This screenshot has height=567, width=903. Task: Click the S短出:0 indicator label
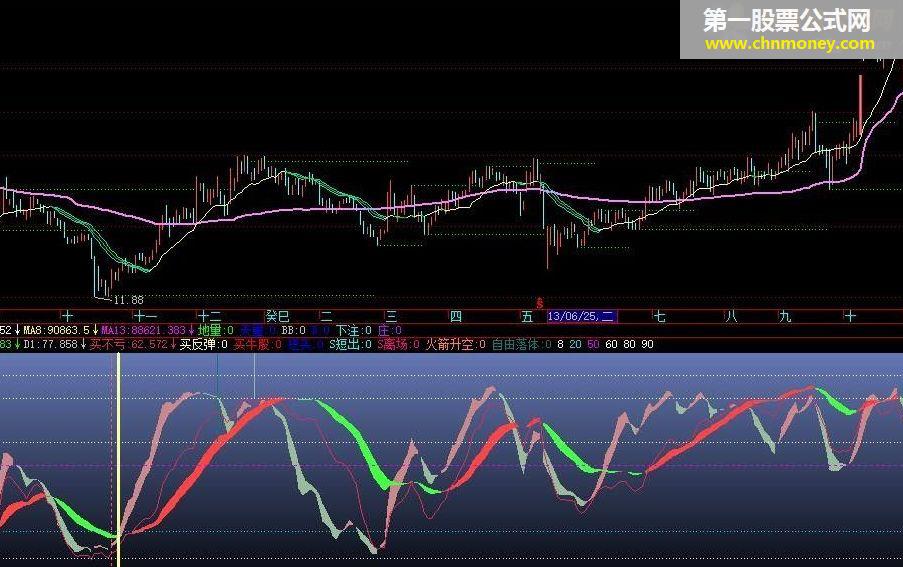click(350, 344)
